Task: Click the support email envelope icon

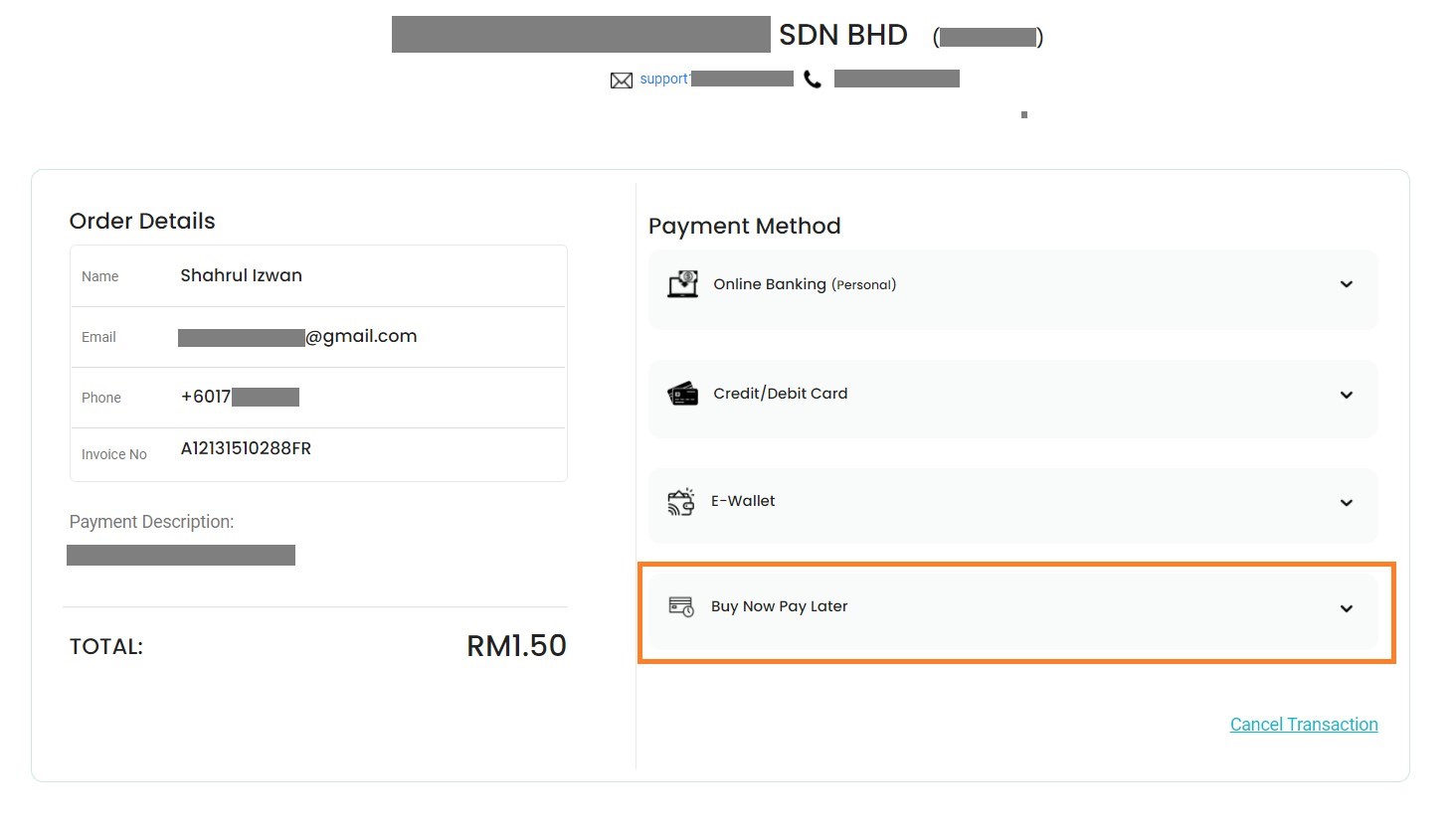Action: click(x=622, y=81)
